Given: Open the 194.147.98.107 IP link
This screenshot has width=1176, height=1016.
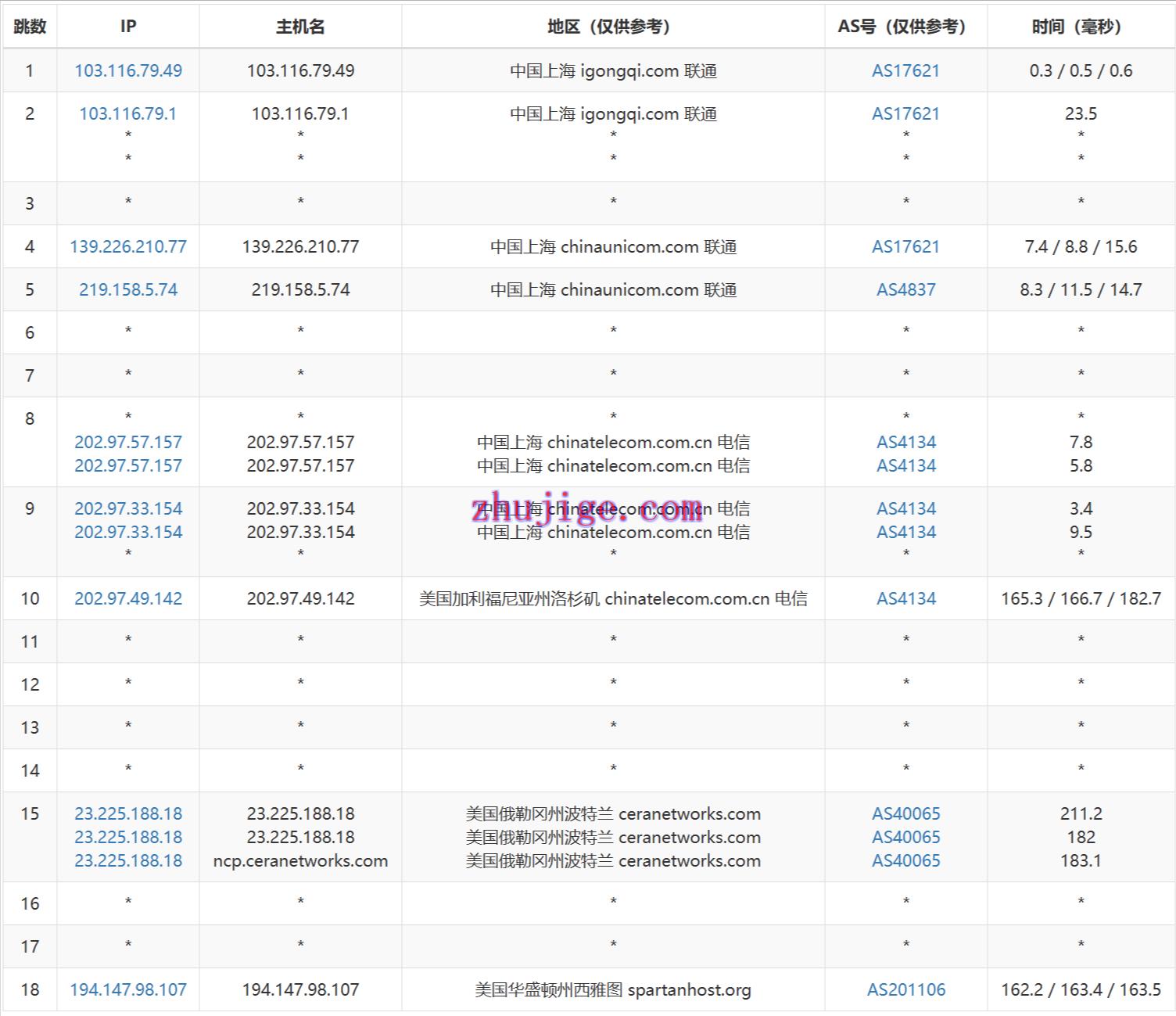Looking at the screenshot, I should pos(128,989).
